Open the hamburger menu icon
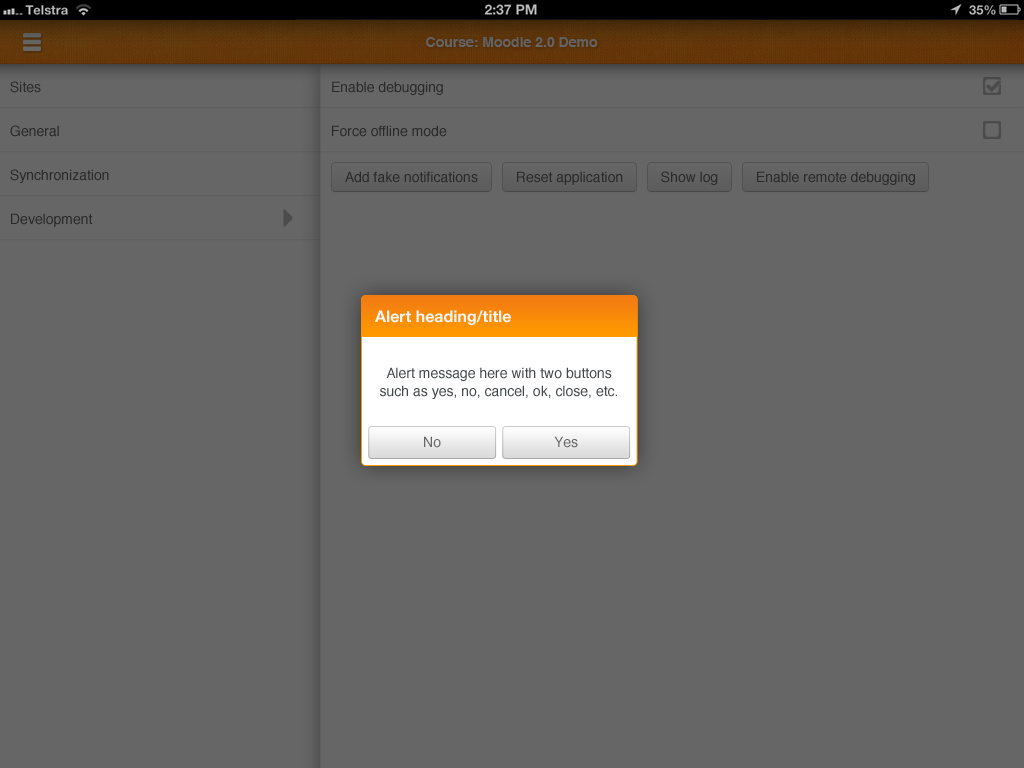This screenshot has height=768, width=1024. pyautogui.click(x=31, y=42)
